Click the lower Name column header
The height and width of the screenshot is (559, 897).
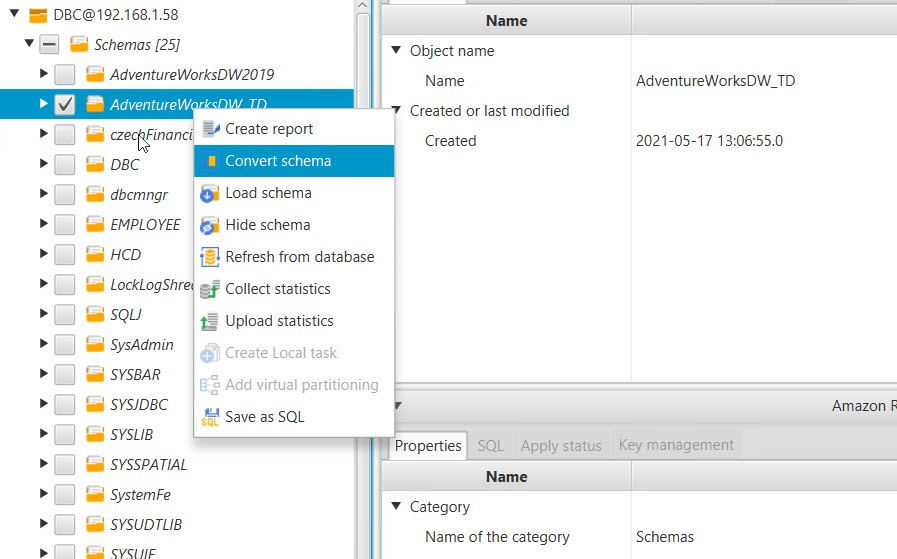[x=506, y=477]
